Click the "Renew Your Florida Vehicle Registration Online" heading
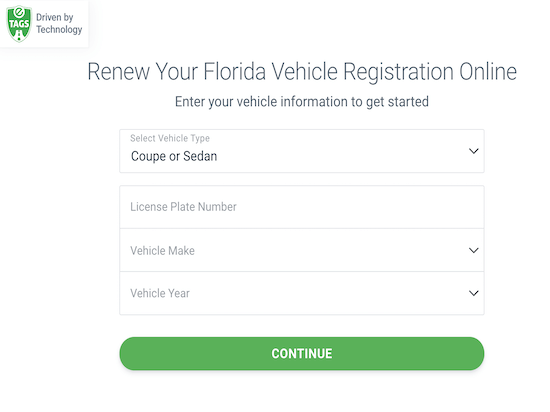The width and height of the screenshot is (550, 412). click(302, 72)
